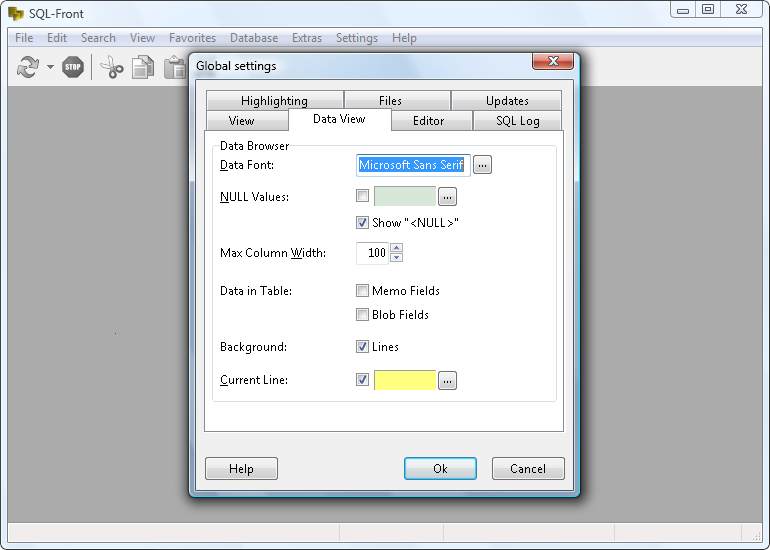Open color picker button for Current Line
Image resolution: width=770 pixels, height=550 pixels.
point(447,381)
